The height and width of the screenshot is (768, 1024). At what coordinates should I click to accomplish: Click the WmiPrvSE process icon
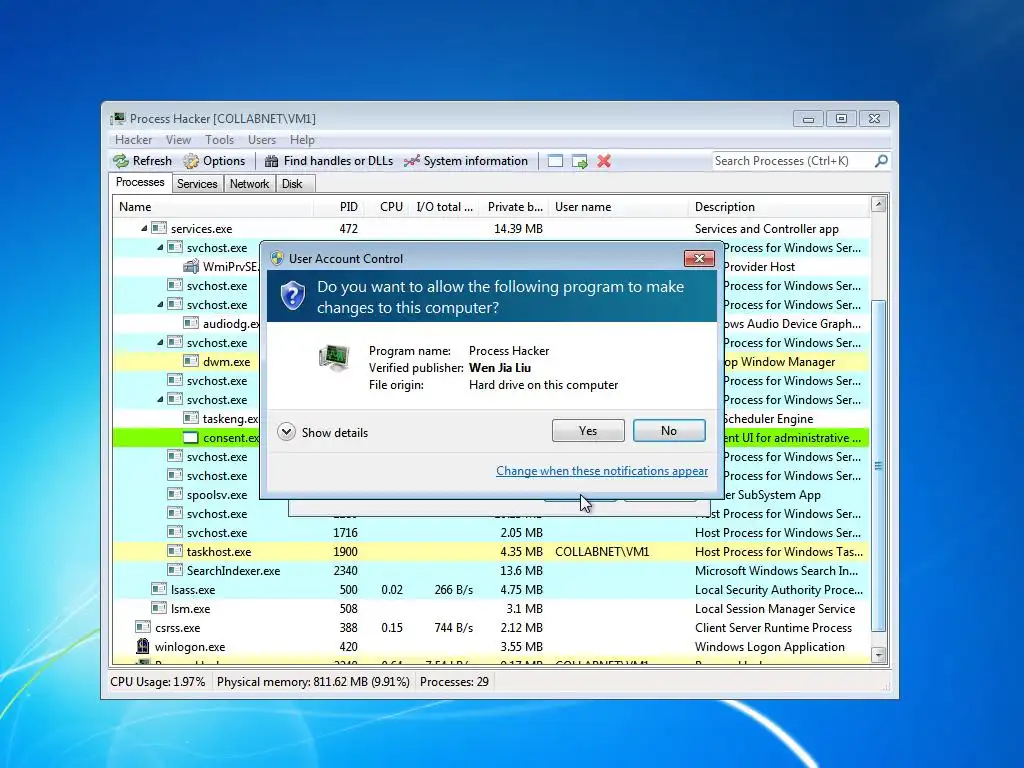pyautogui.click(x=191, y=266)
